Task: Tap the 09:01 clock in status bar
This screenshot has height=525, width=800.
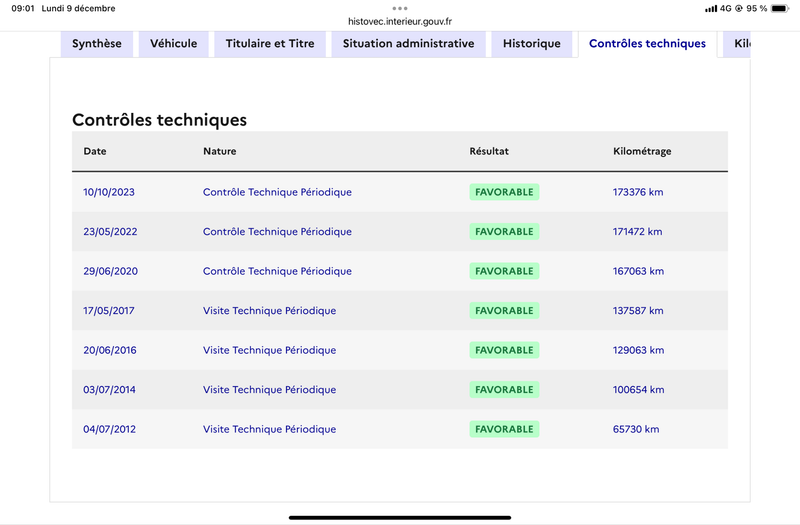Action: click(x=23, y=8)
